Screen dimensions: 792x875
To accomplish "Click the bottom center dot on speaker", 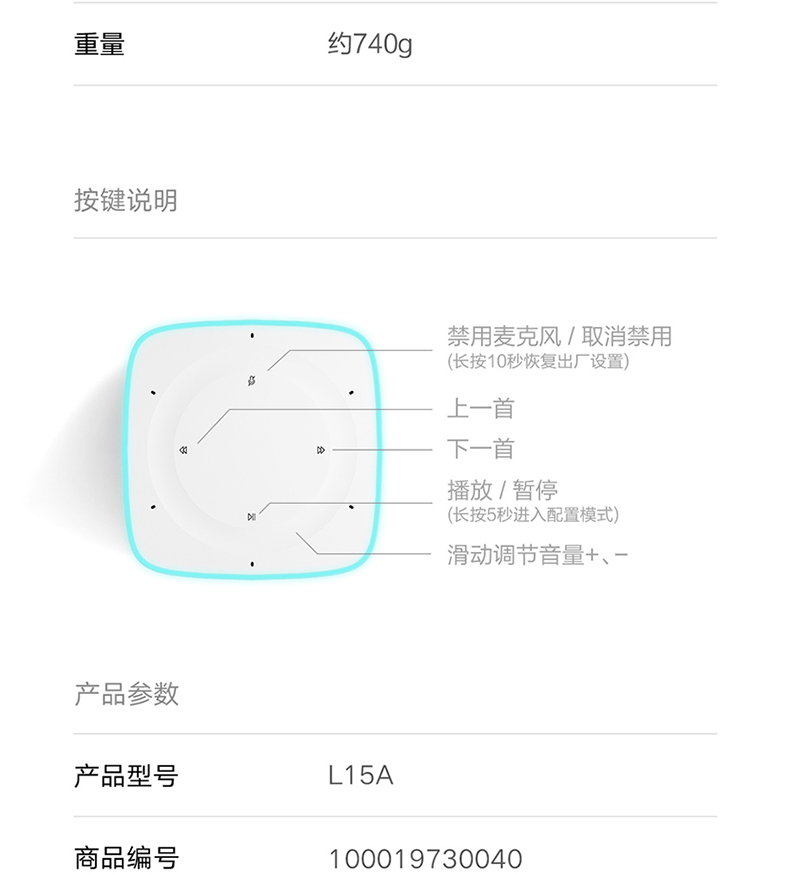I will pos(252,565).
